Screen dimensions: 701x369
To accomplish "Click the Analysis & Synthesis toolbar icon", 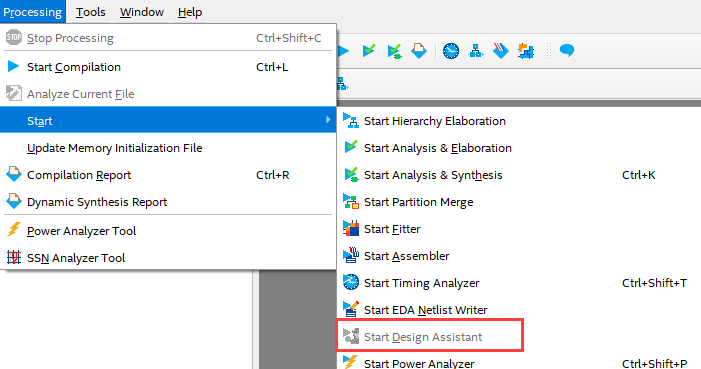I will pos(394,51).
